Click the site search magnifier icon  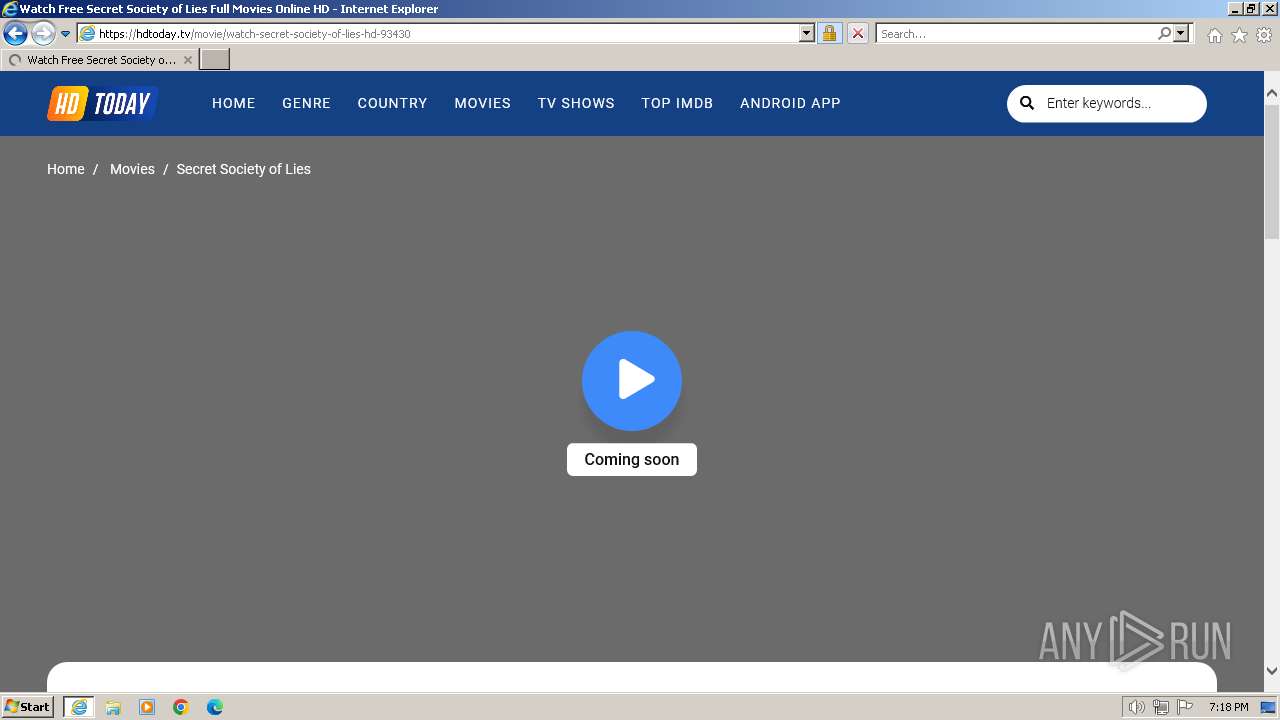click(x=1027, y=103)
